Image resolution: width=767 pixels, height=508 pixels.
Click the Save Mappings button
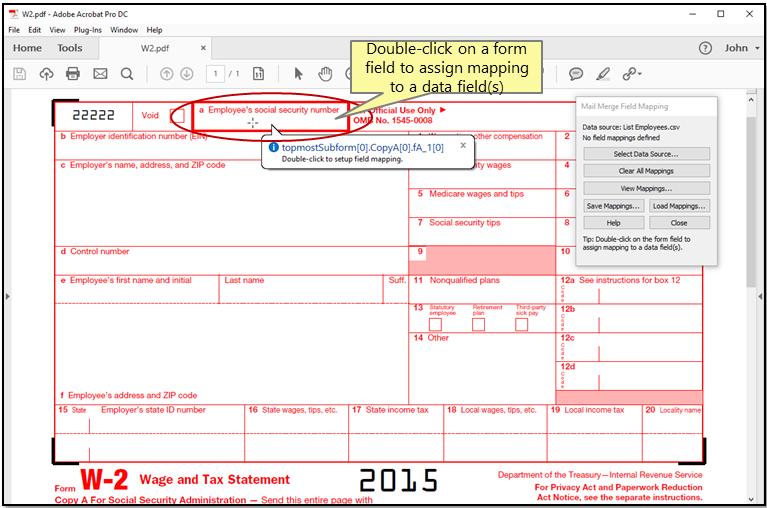[x=613, y=206]
